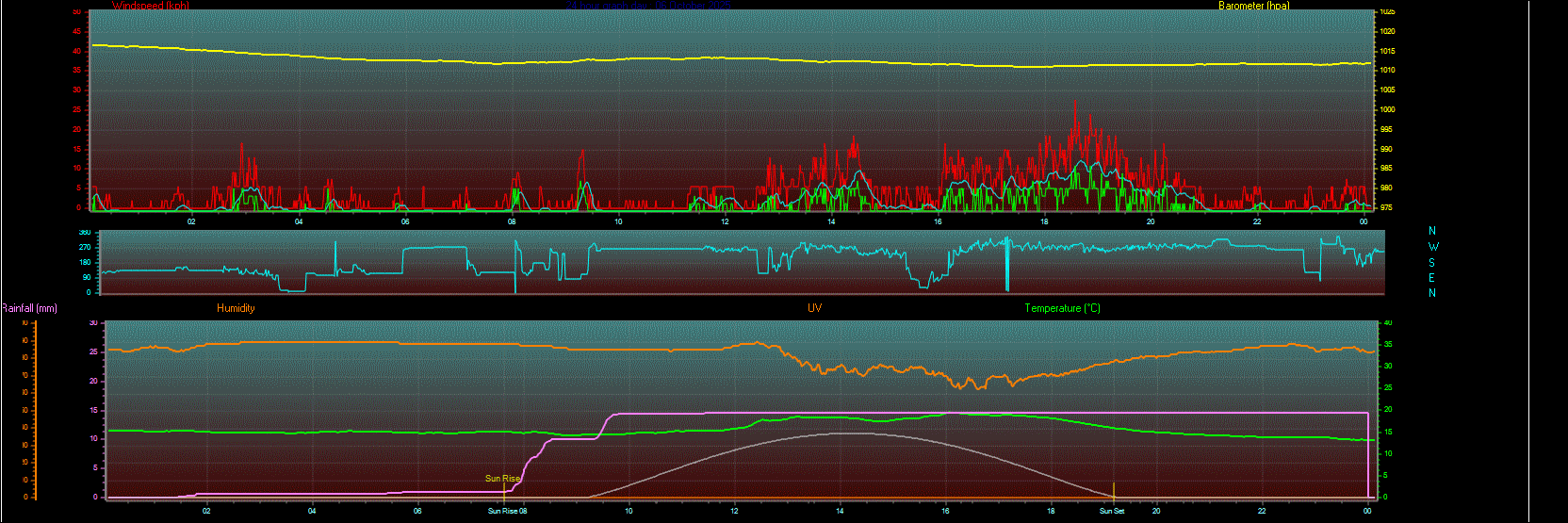Click the 12 hour tick on wind graph
1568x523 pixels.
pos(725,221)
